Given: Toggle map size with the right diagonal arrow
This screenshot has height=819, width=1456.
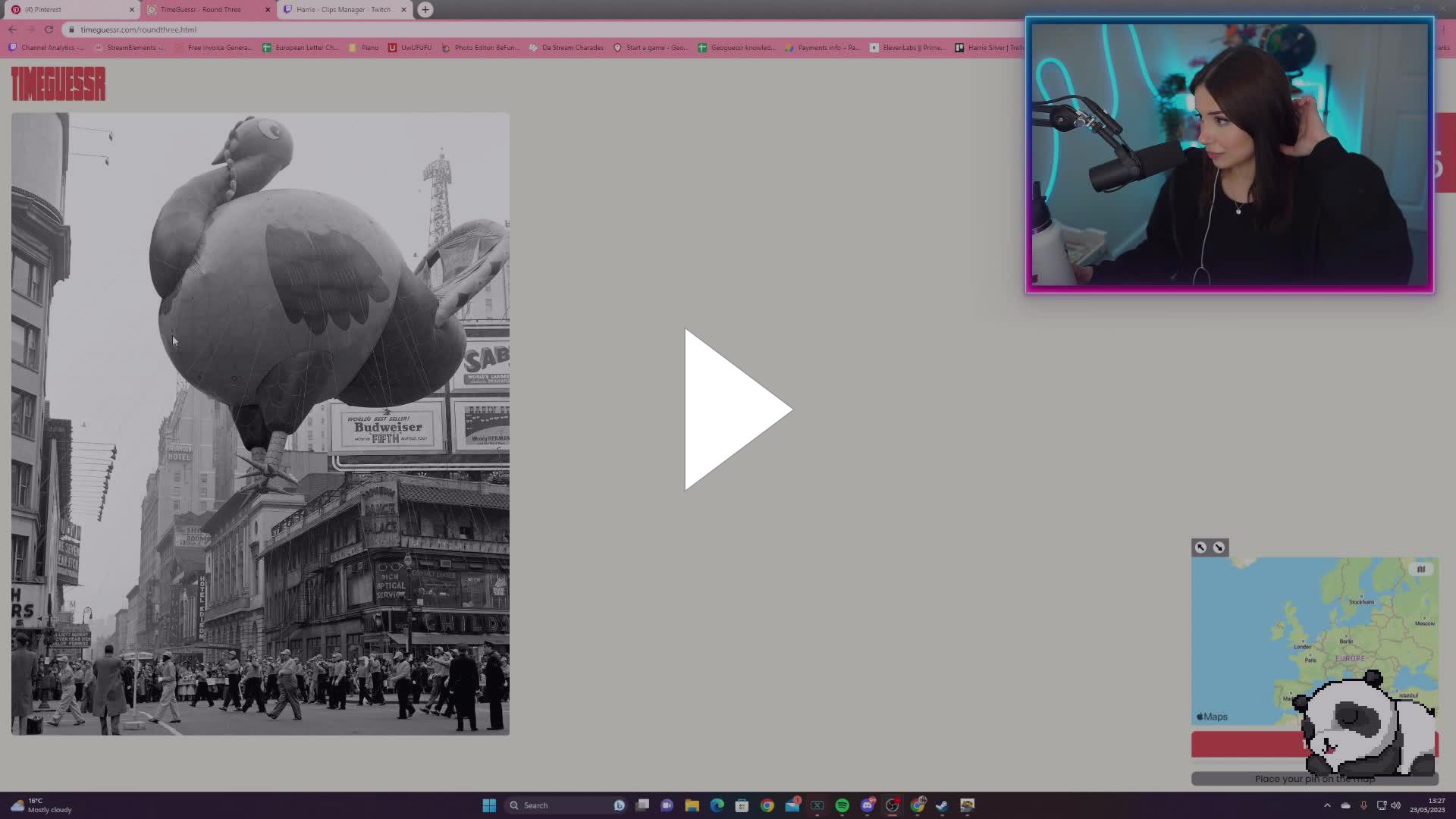Looking at the screenshot, I should click(x=1219, y=548).
